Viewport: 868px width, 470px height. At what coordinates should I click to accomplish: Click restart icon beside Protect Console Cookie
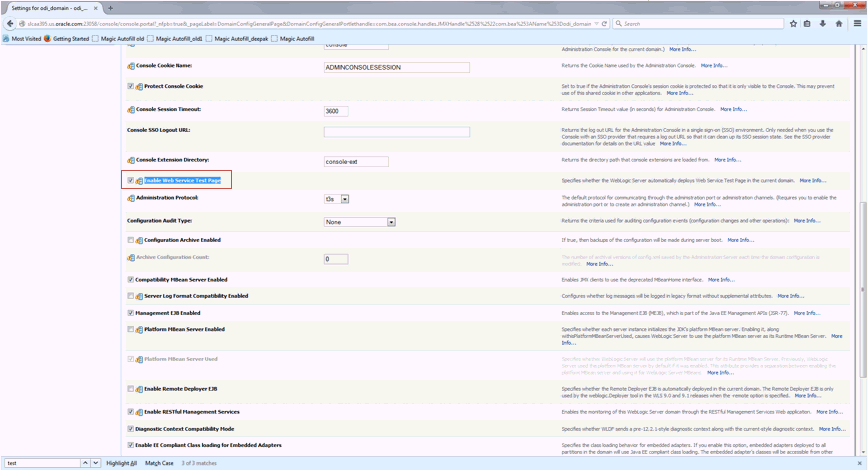click(x=140, y=87)
